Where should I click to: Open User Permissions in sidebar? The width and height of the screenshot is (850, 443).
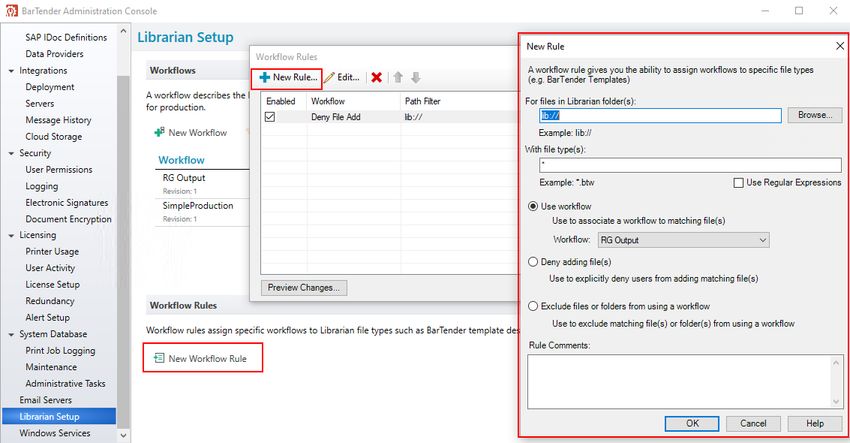pyautogui.click(x=59, y=169)
